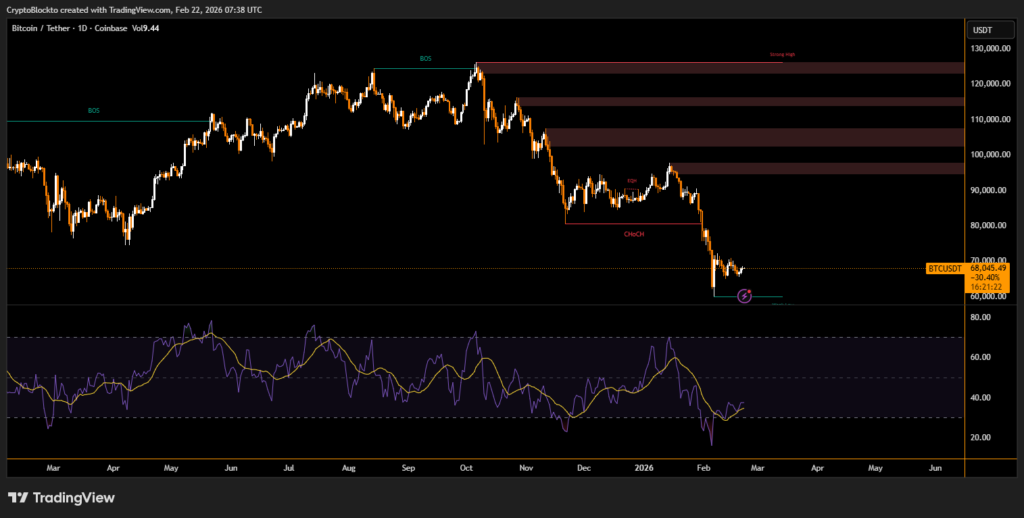Viewport: 1024px width, 518px height.
Task: Click the 2026 marker on the time axis
Action: (x=643, y=467)
